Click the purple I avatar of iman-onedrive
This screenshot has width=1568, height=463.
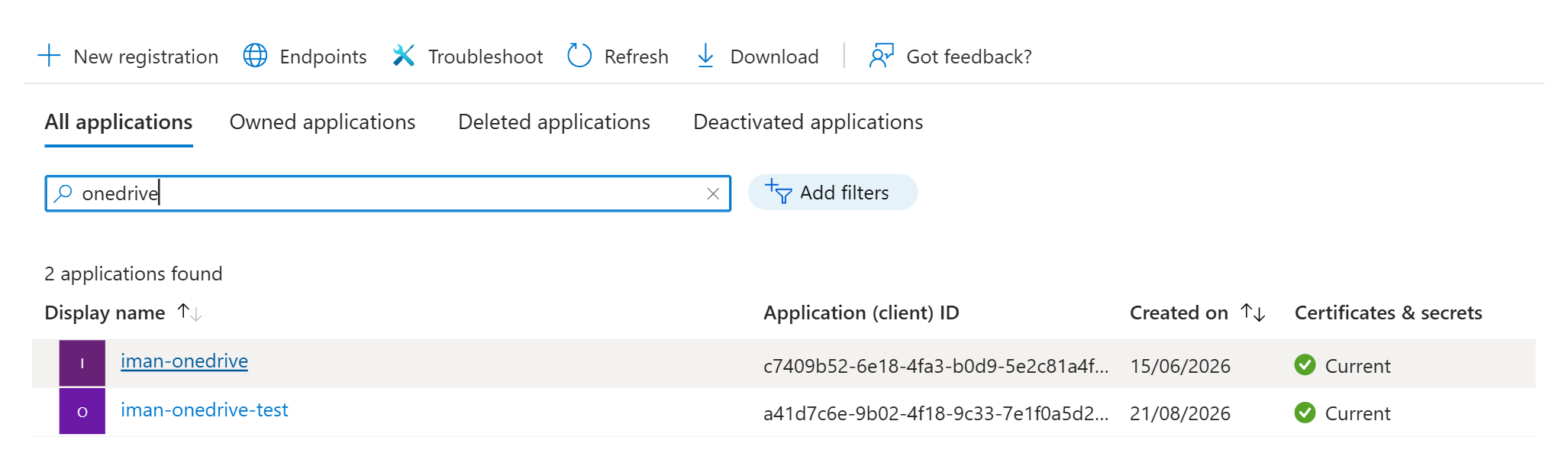pyautogui.click(x=82, y=364)
